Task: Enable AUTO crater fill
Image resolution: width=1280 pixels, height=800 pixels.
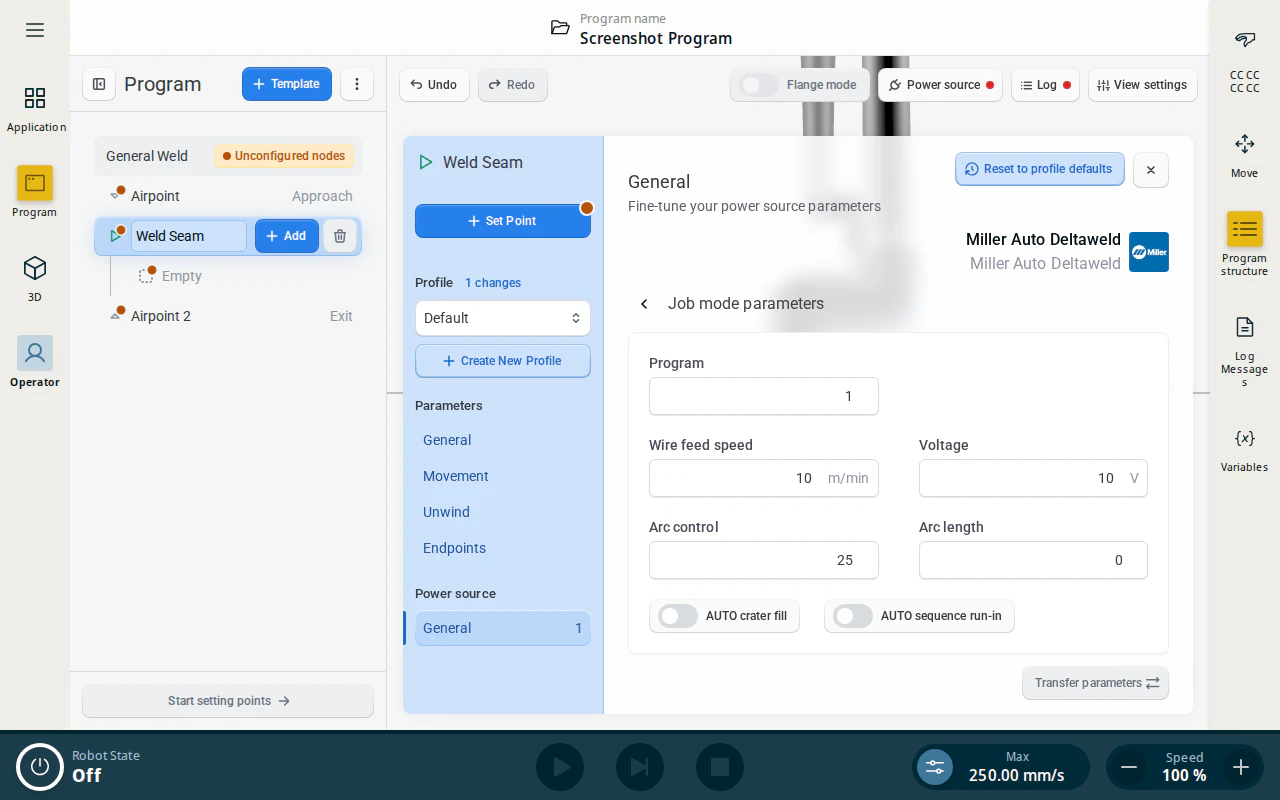Action: pyautogui.click(x=678, y=616)
